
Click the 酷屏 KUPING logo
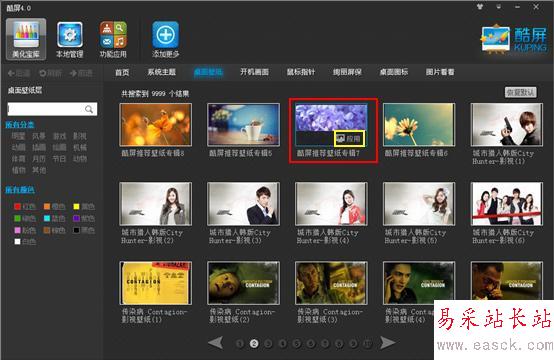[x=514, y=39]
